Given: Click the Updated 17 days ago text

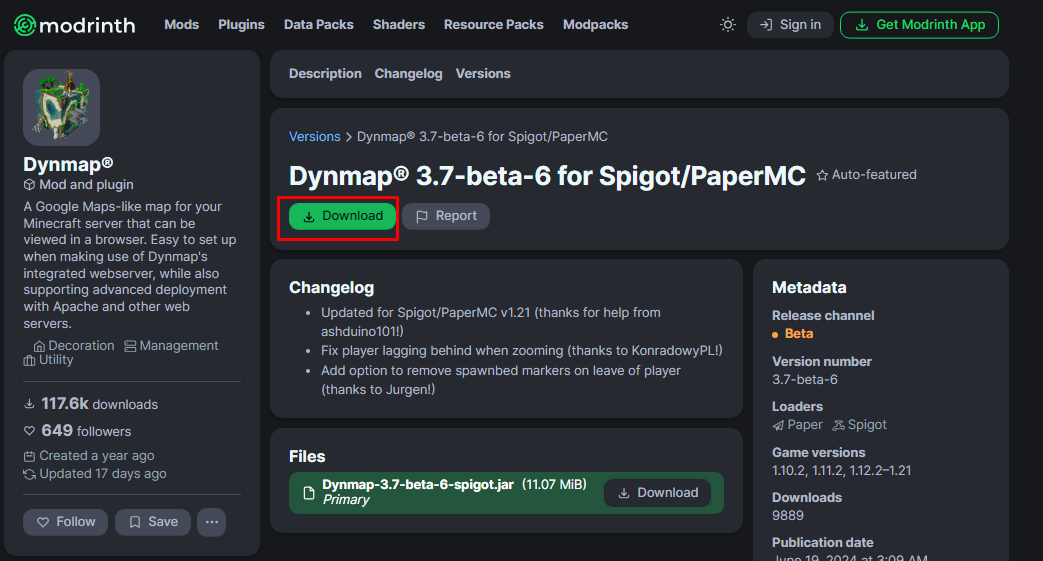Looking at the screenshot, I should (95, 474).
